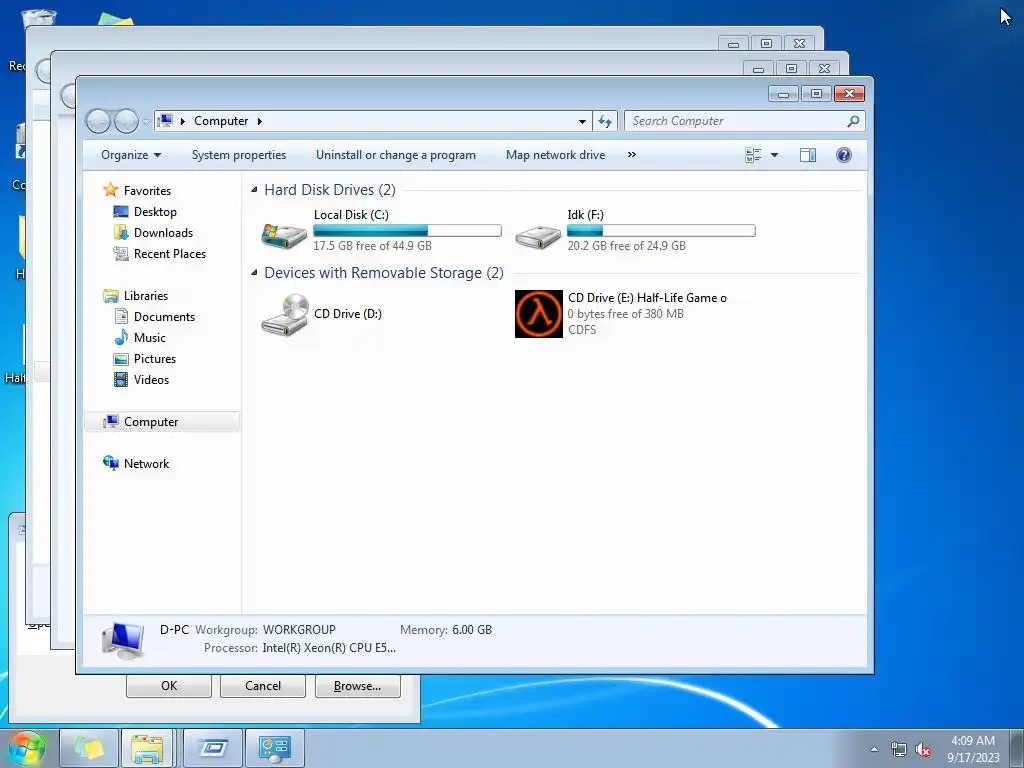Click System properties in toolbar
The height and width of the screenshot is (768, 1024).
[x=239, y=155]
